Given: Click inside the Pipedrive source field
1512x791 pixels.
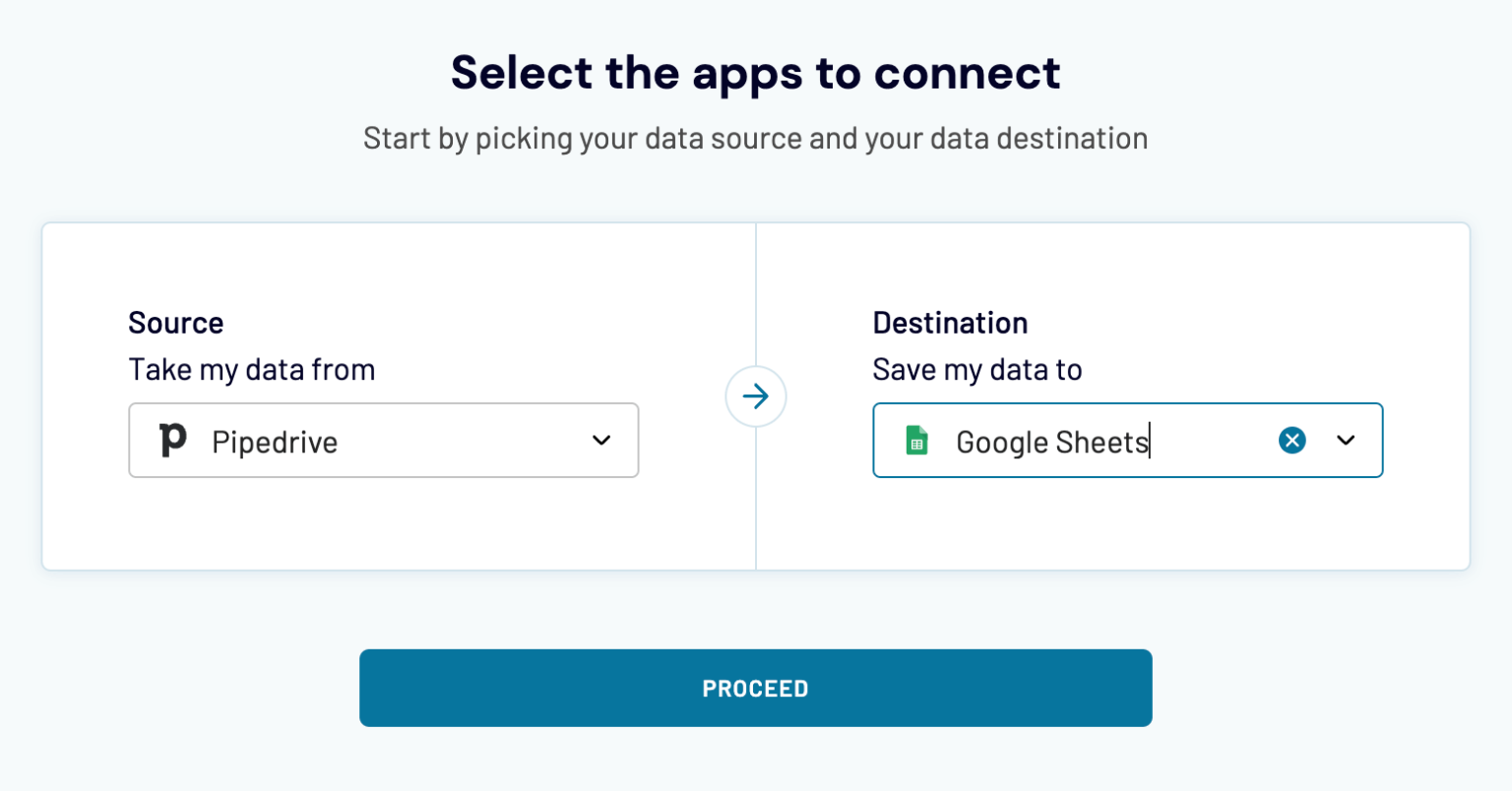Looking at the screenshot, I should [x=384, y=440].
